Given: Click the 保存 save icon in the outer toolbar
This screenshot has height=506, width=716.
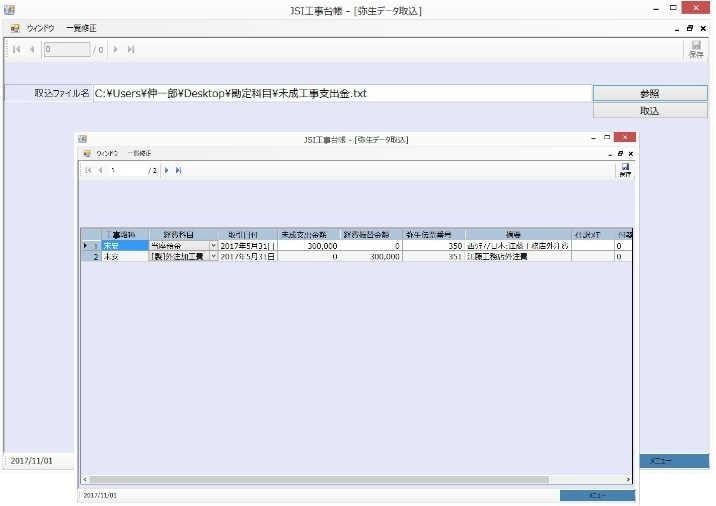Looking at the screenshot, I should pyautogui.click(x=696, y=50).
